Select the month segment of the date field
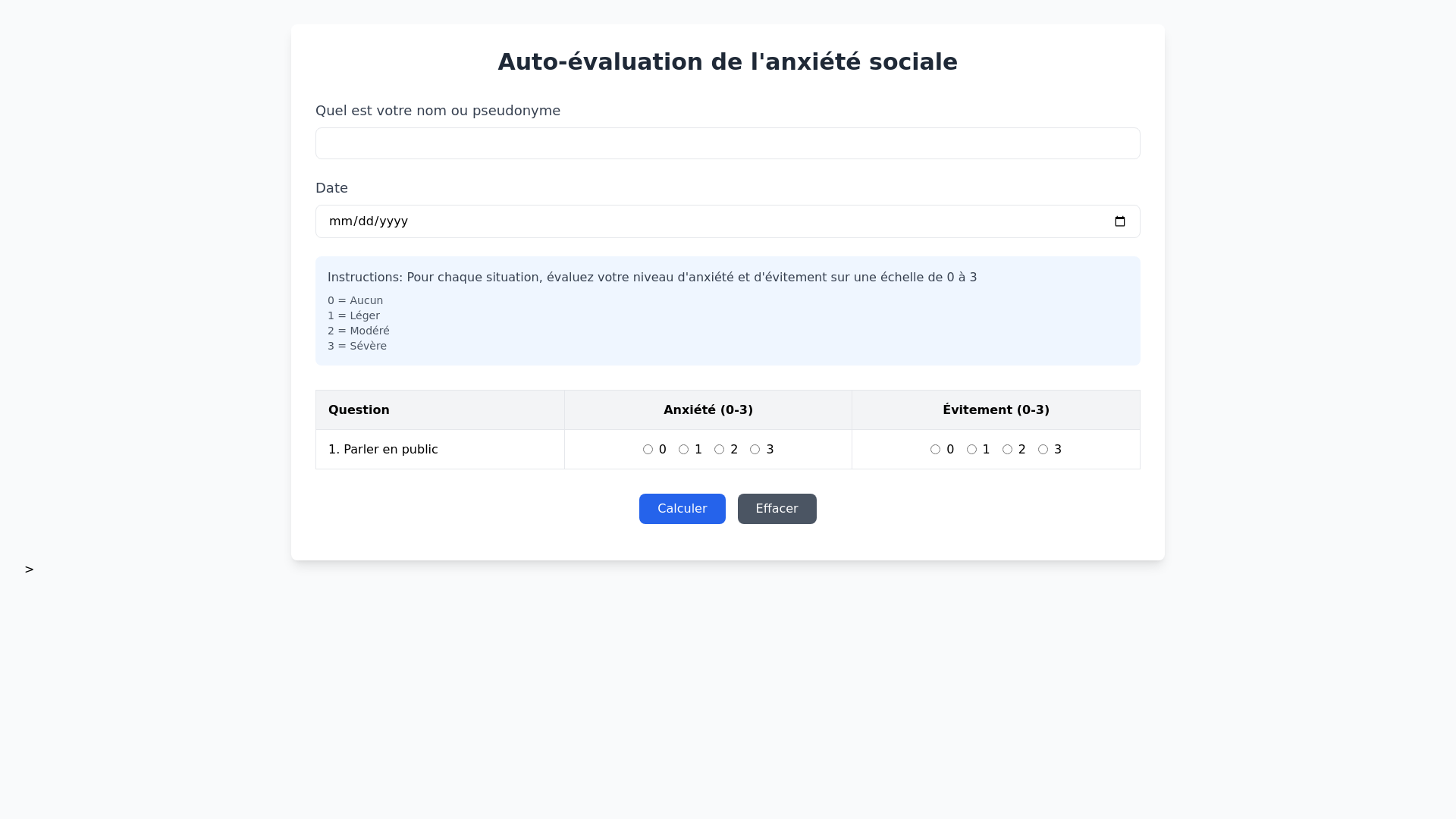The height and width of the screenshot is (819, 1456). 338,221
